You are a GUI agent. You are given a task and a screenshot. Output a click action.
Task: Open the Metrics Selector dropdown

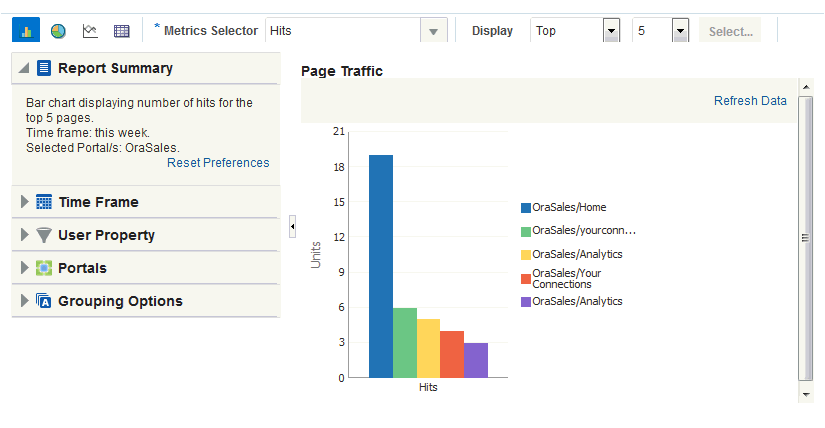[433, 31]
